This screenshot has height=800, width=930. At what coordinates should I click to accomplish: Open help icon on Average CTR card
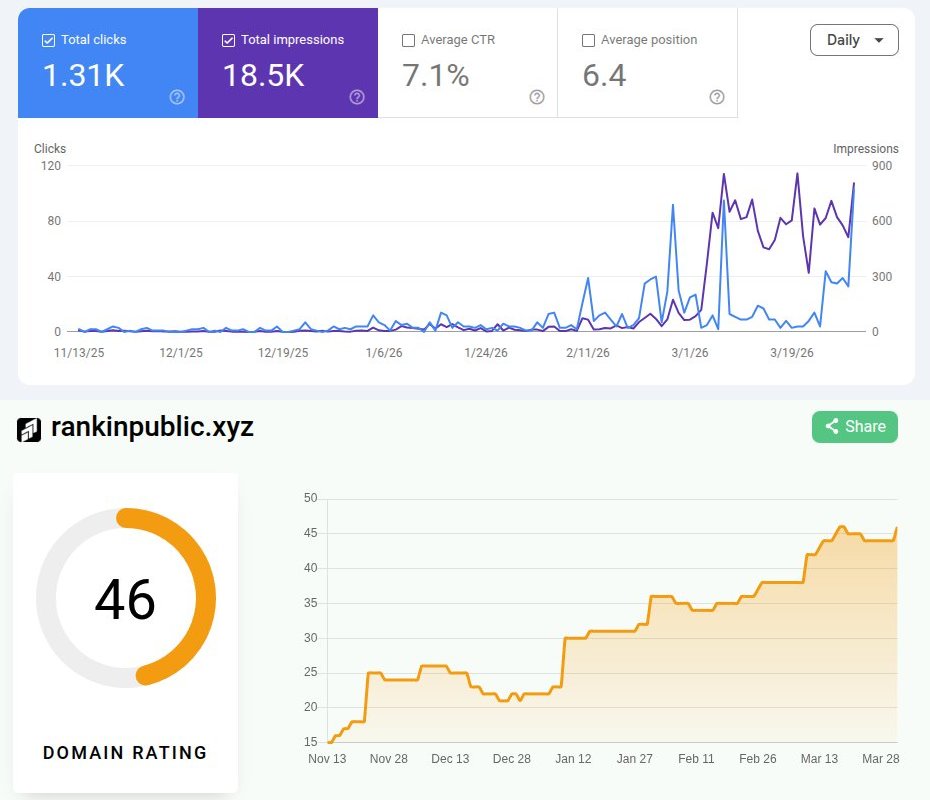point(537,97)
